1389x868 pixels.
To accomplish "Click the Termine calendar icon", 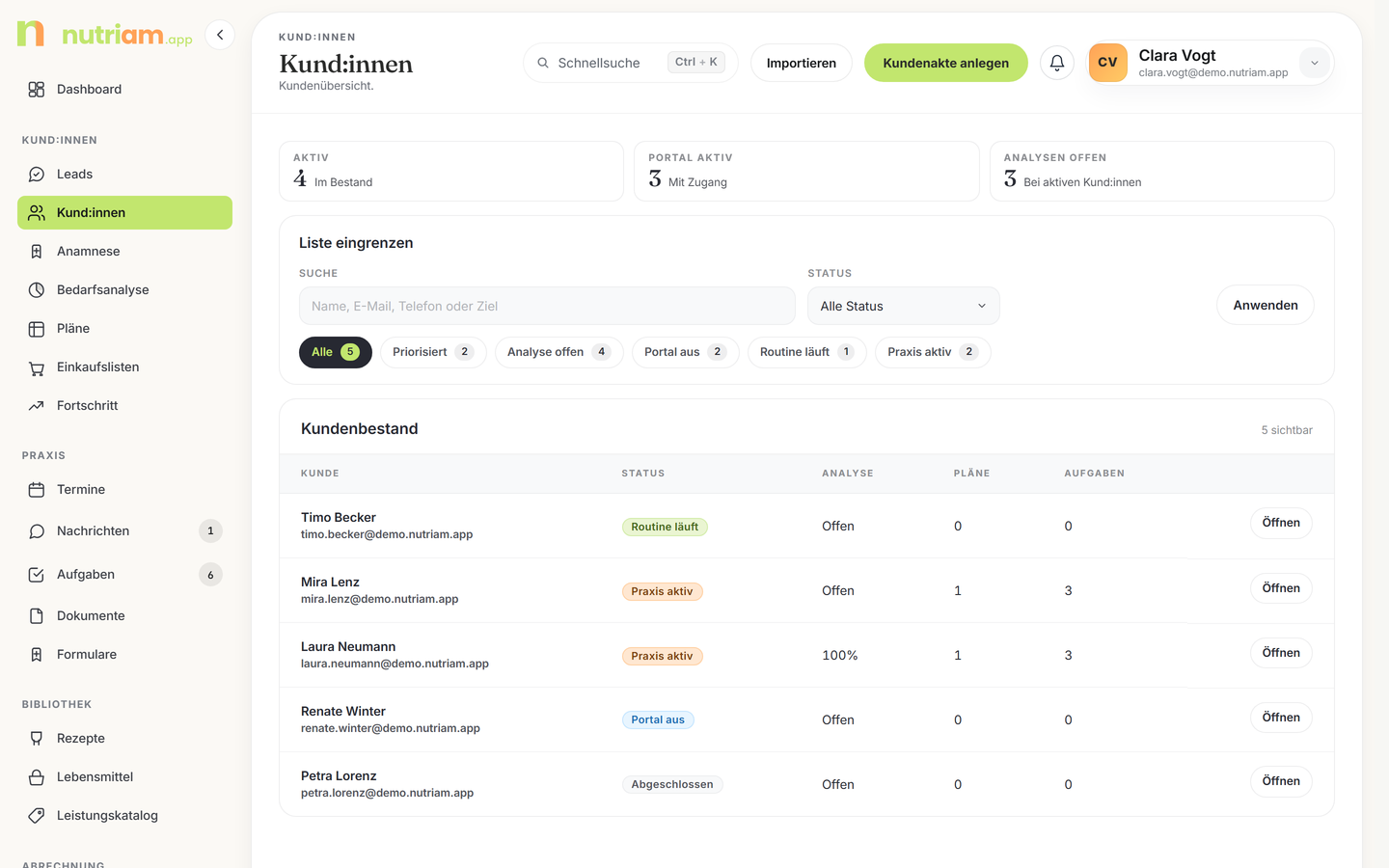I will point(37,490).
